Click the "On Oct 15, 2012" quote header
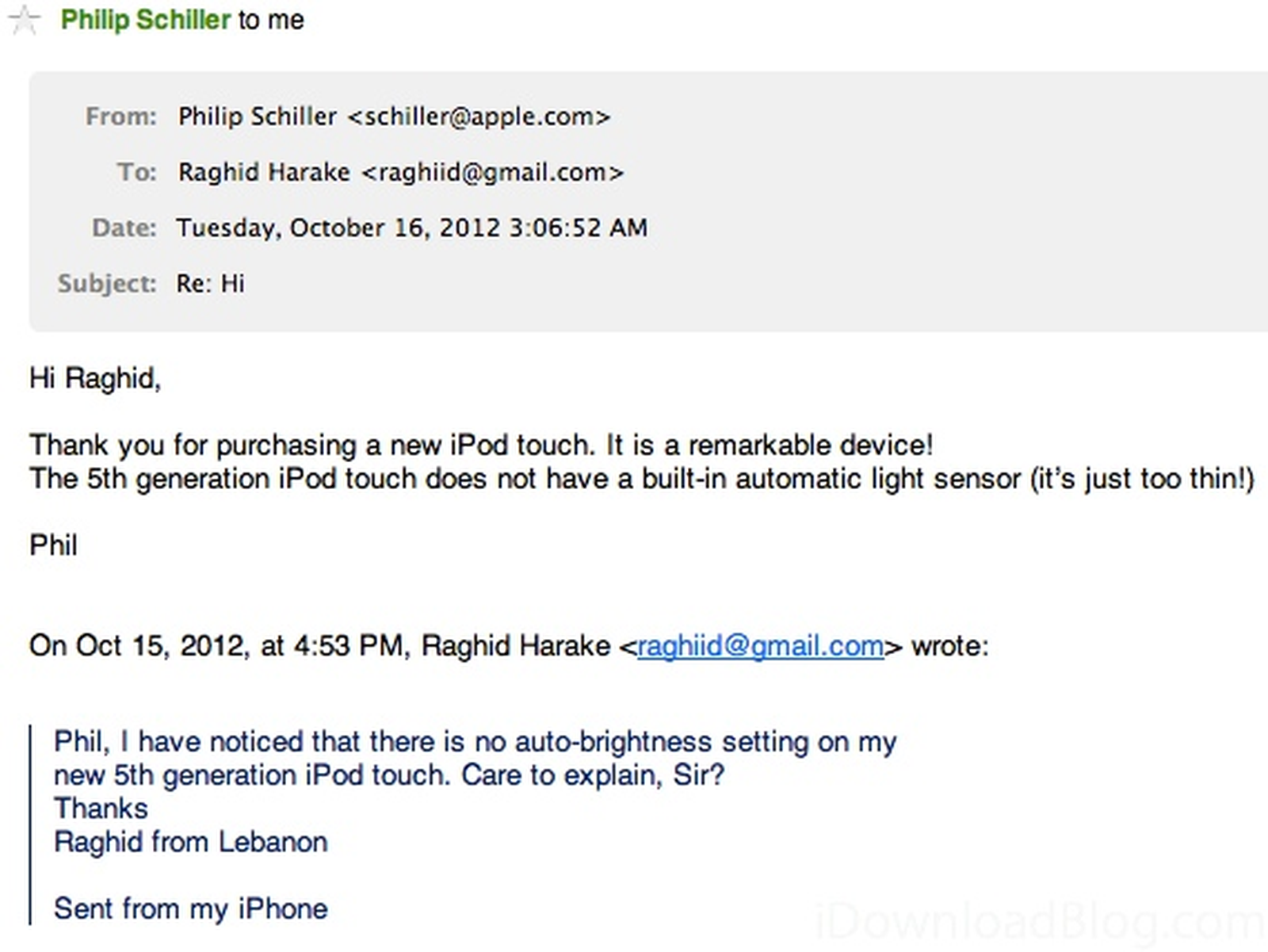Screen dimensions: 1268x952 [214, 646]
